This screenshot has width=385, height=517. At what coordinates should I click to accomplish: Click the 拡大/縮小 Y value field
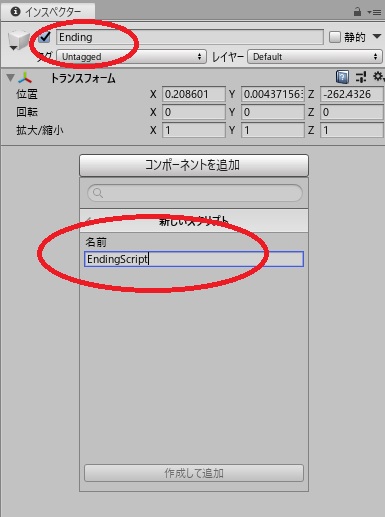[x=273, y=130]
